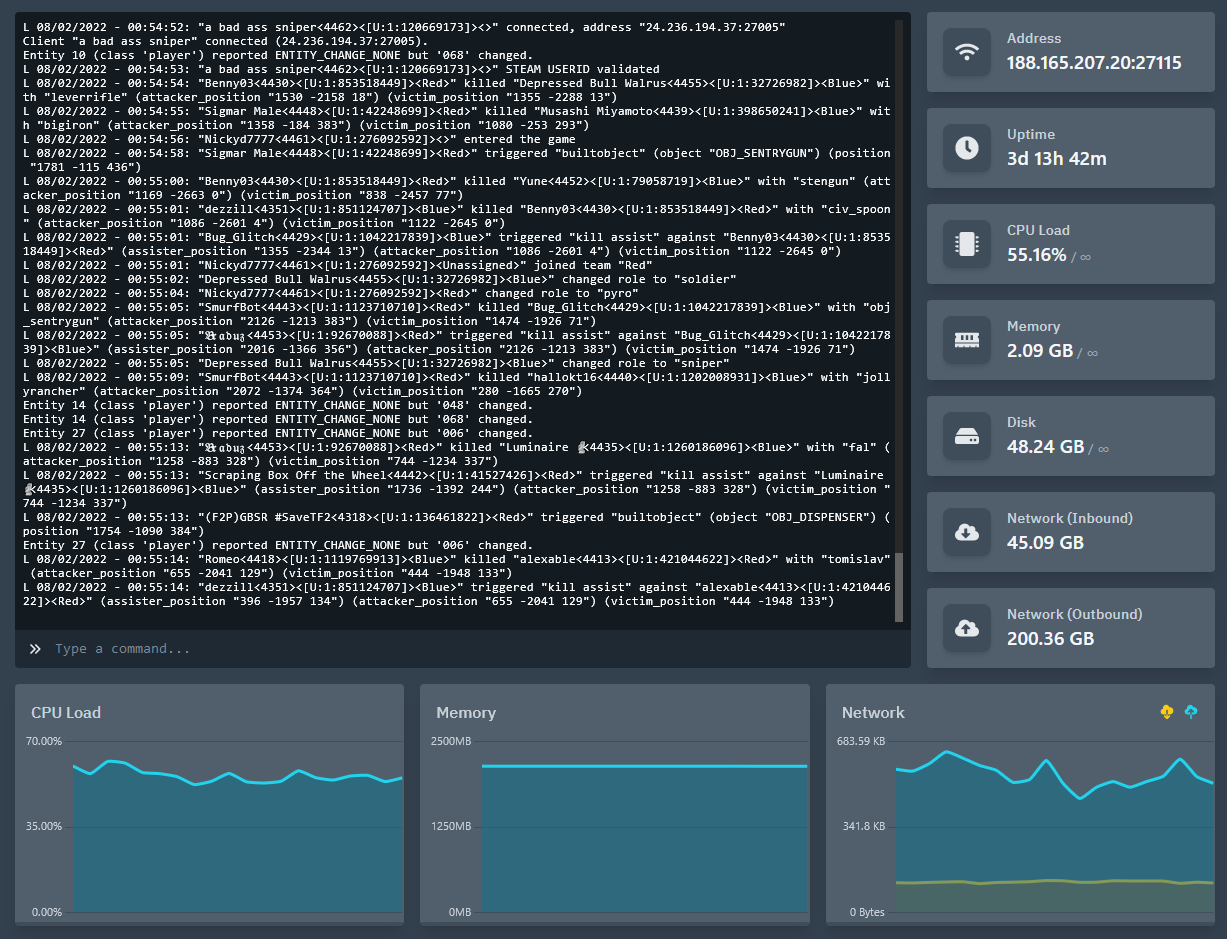Click the inbound network value 45.09 GB

pyautogui.click(x=1045, y=543)
